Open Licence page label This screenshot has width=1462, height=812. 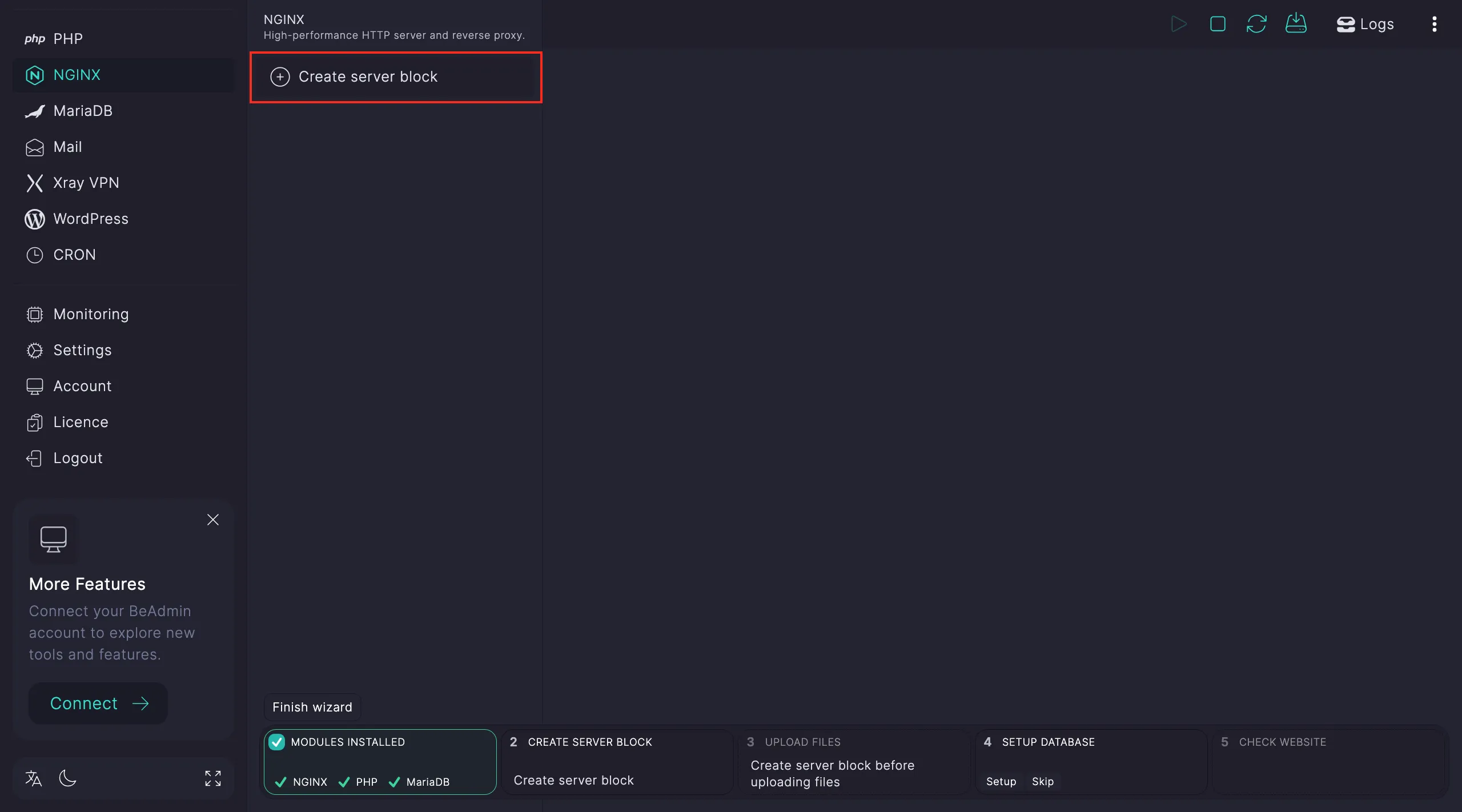pyautogui.click(x=81, y=422)
